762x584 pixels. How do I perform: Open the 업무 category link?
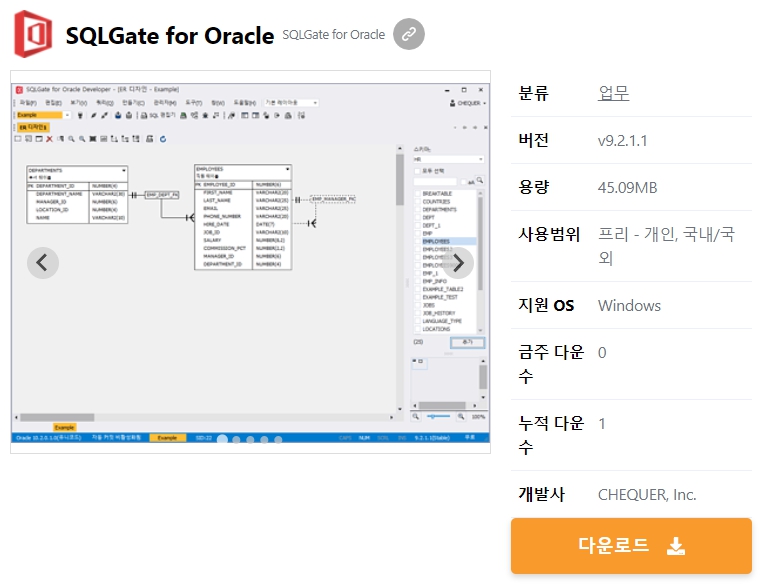click(613, 92)
